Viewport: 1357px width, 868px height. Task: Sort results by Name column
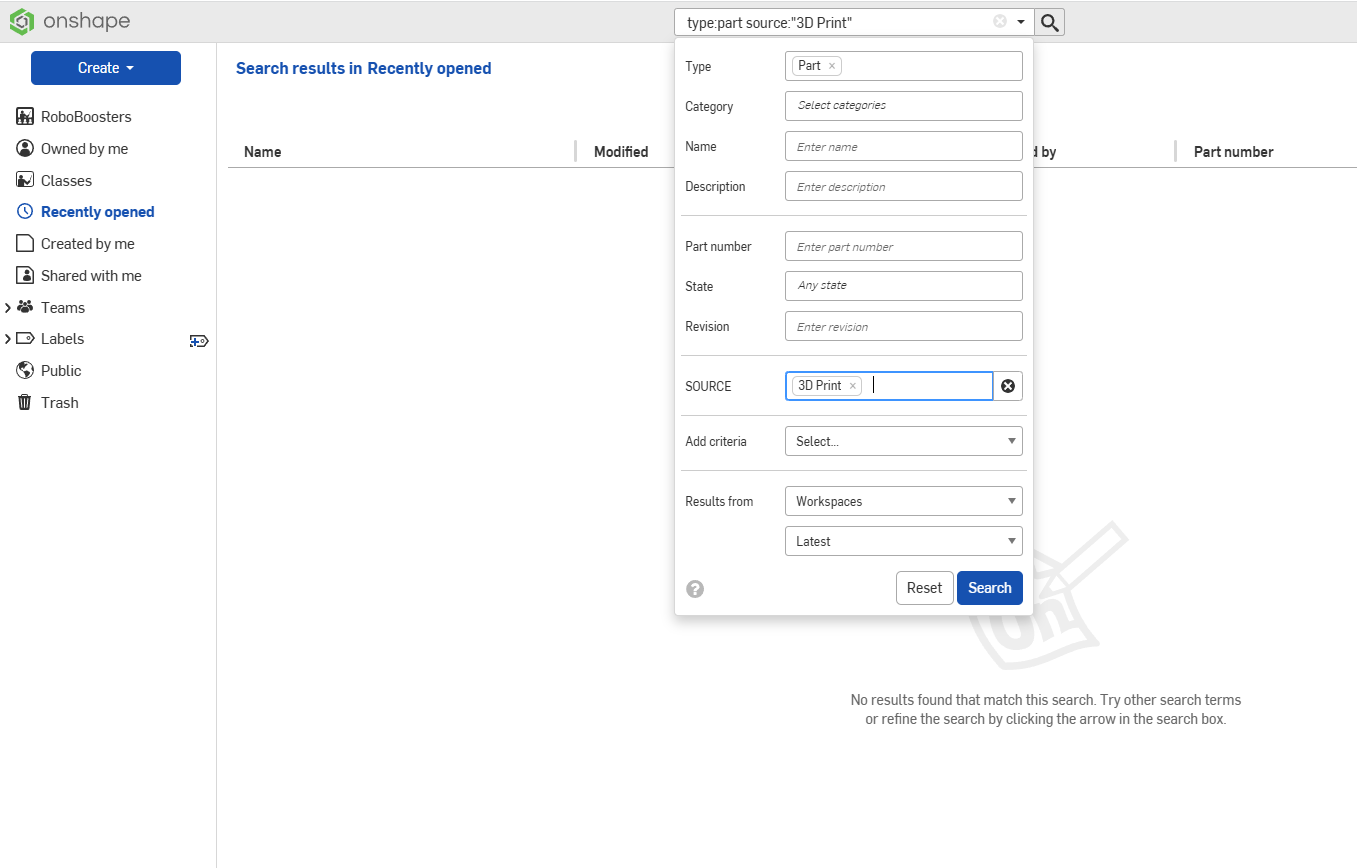262,152
